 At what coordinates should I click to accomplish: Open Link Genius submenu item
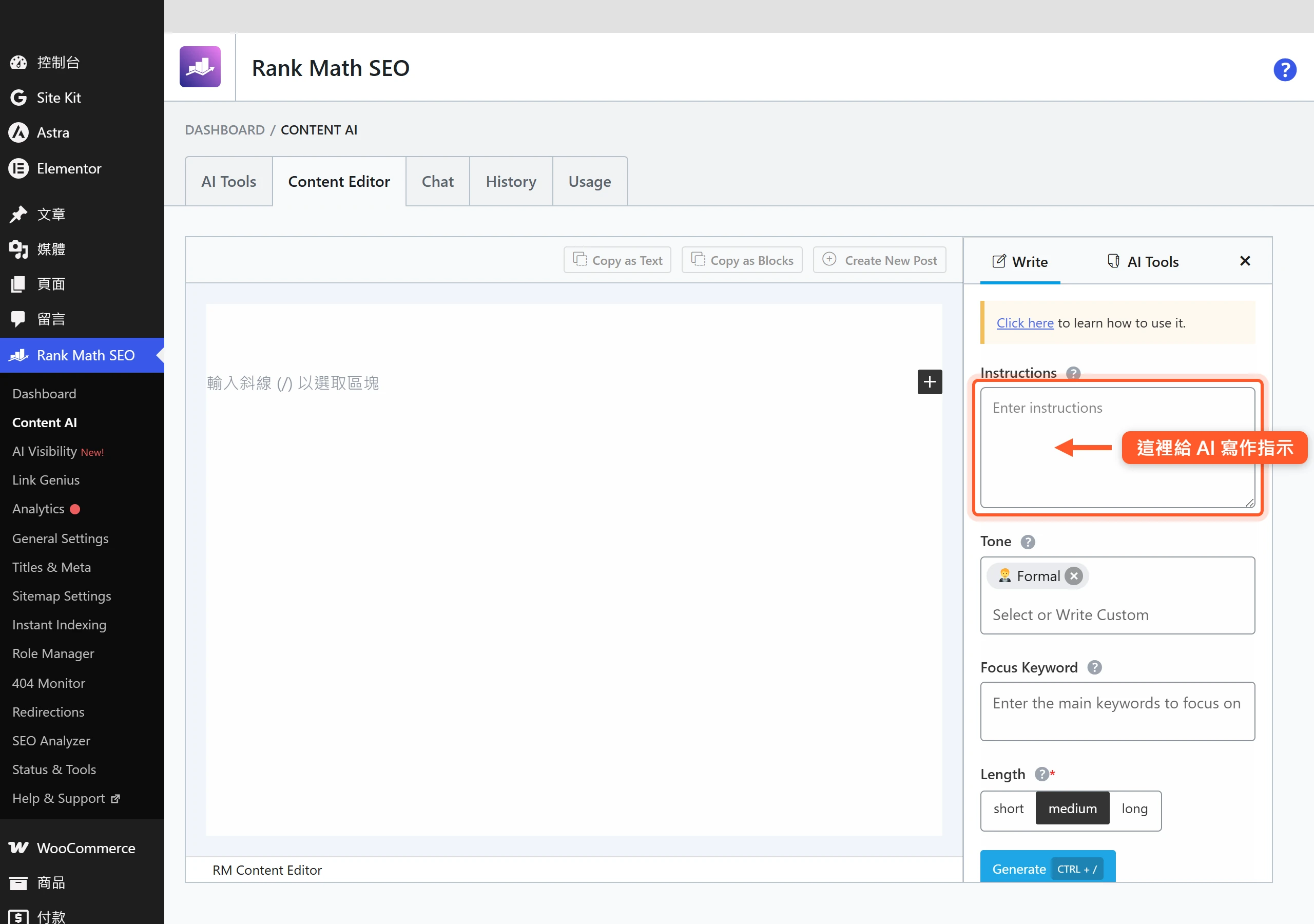click(x=46, y=480)
